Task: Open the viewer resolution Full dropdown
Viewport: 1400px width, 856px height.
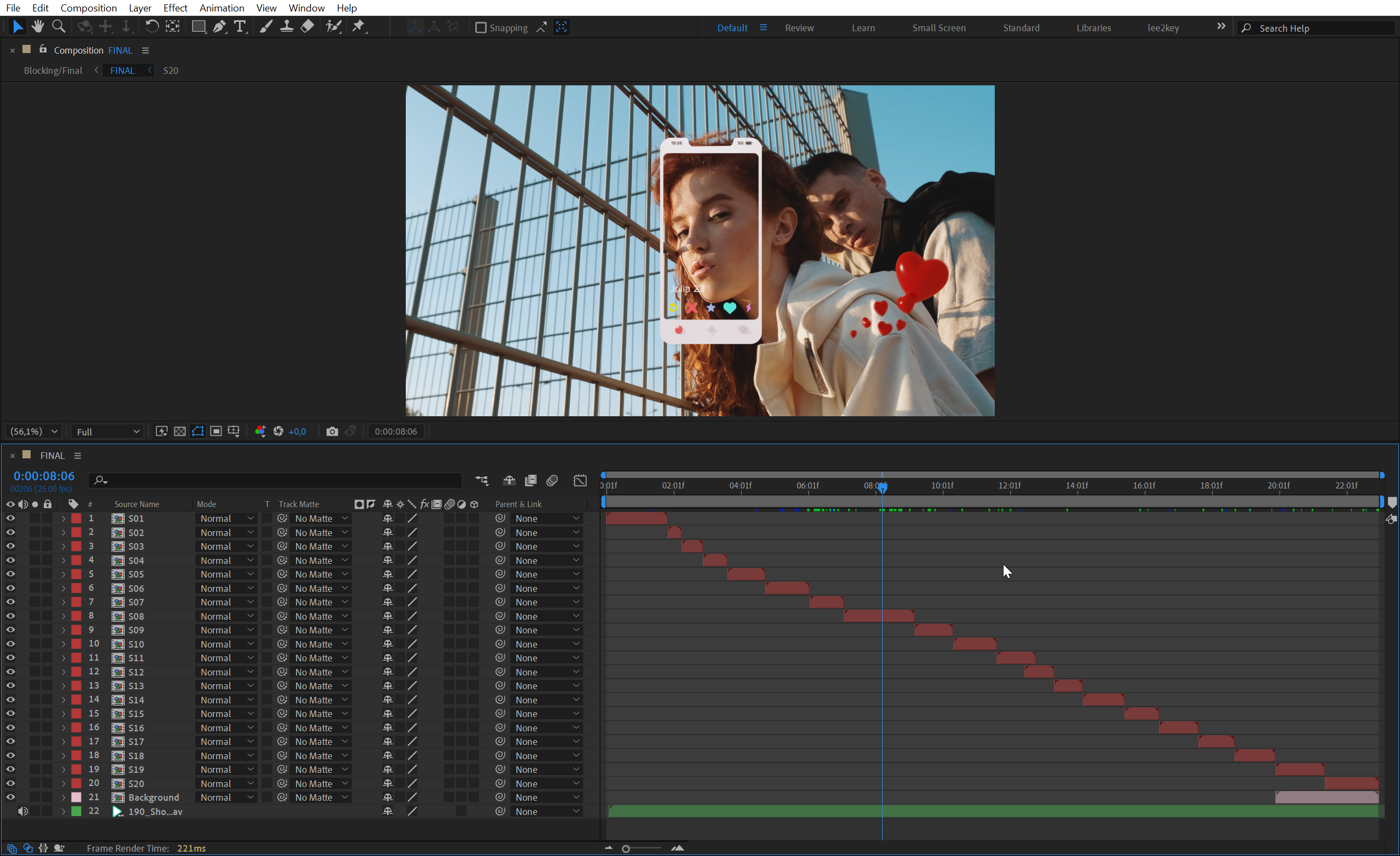Action: pos(107,432)
